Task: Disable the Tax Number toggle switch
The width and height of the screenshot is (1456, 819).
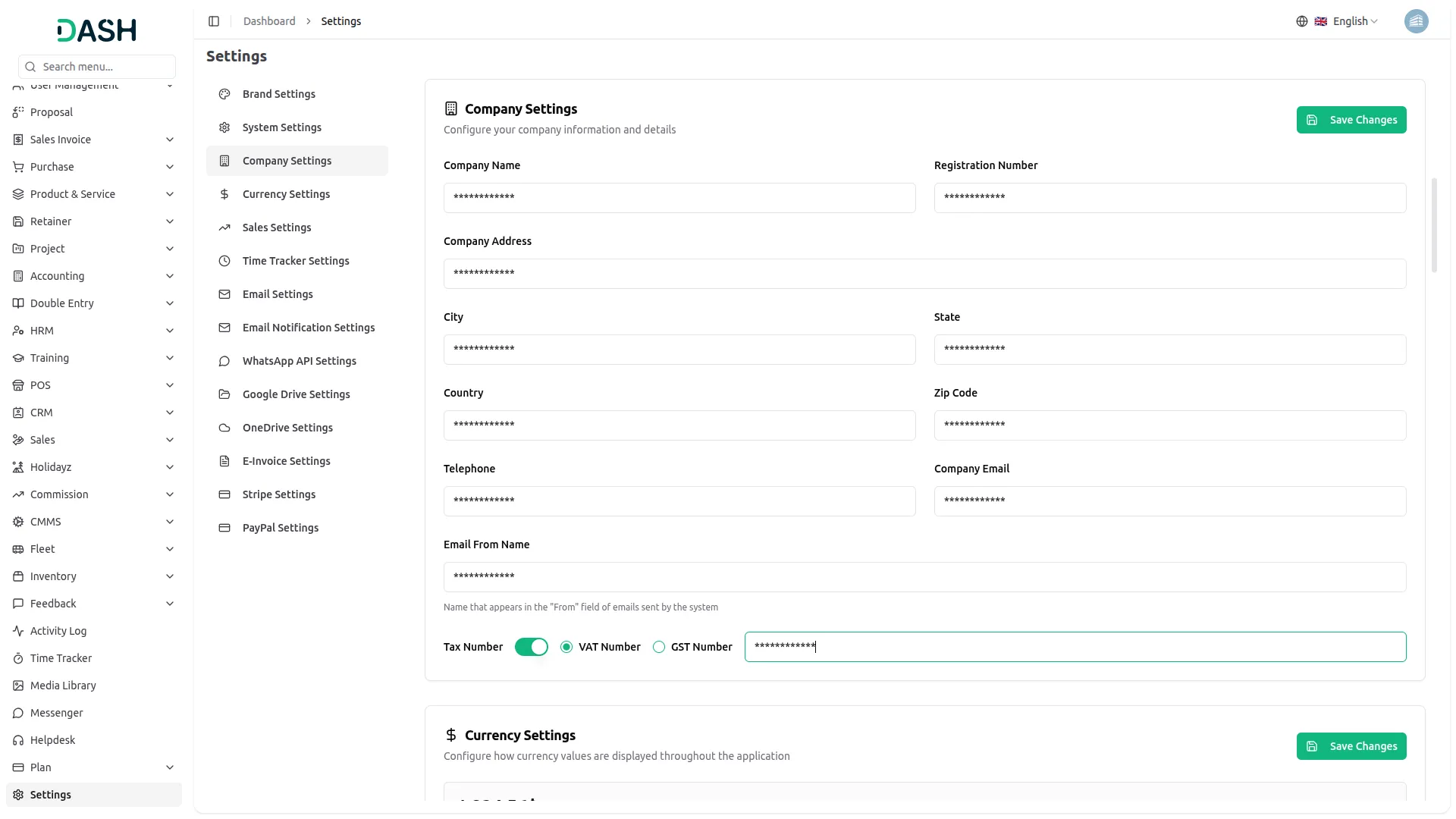Action: pos(531,647)
